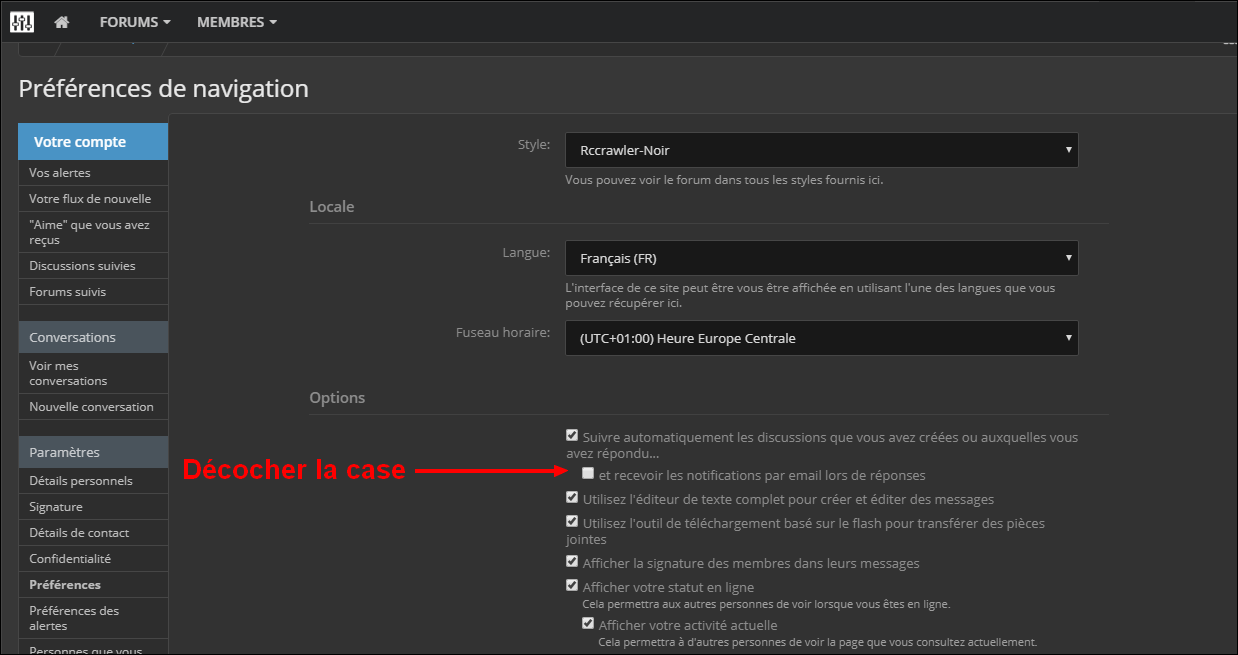The height and width of the screenshot is (655, 1238).
Task: Toggle email notifications on replies checkbox
Action: click(588, 474)
